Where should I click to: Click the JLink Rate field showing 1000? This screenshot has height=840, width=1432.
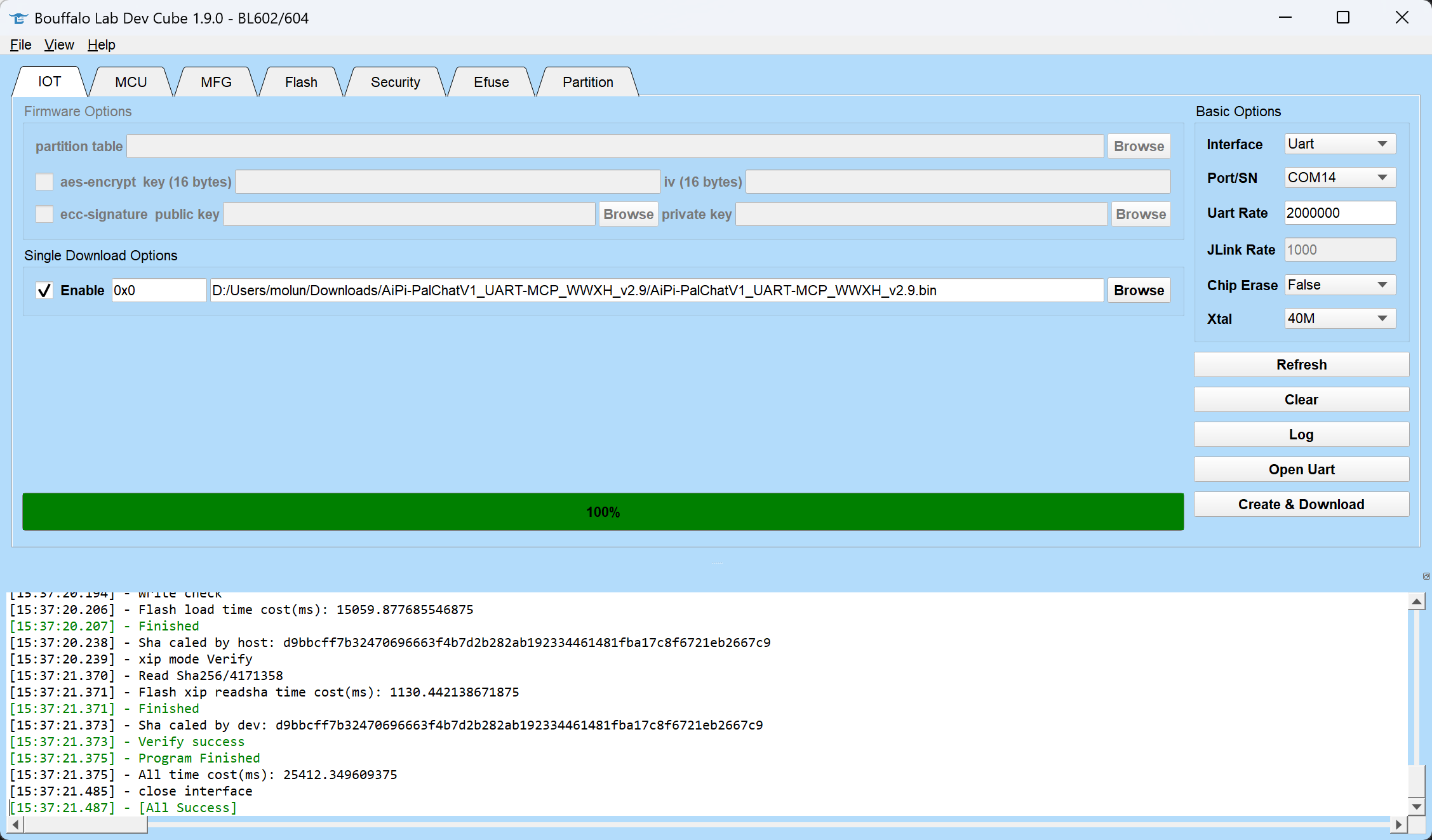click(x=1340, y=250)
